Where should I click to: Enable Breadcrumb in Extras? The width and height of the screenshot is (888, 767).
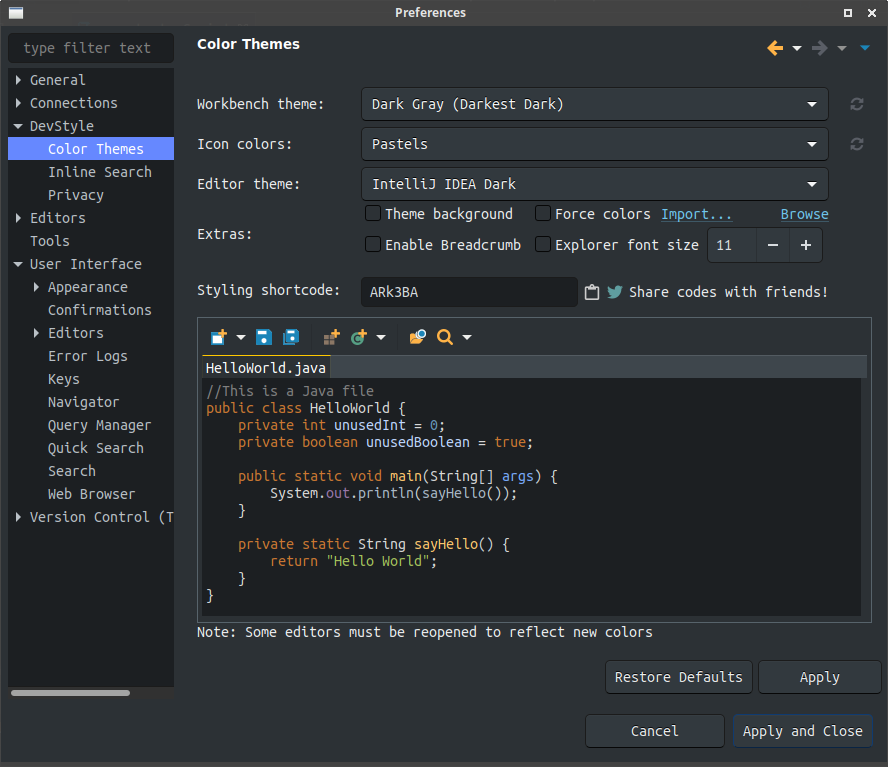373,245
